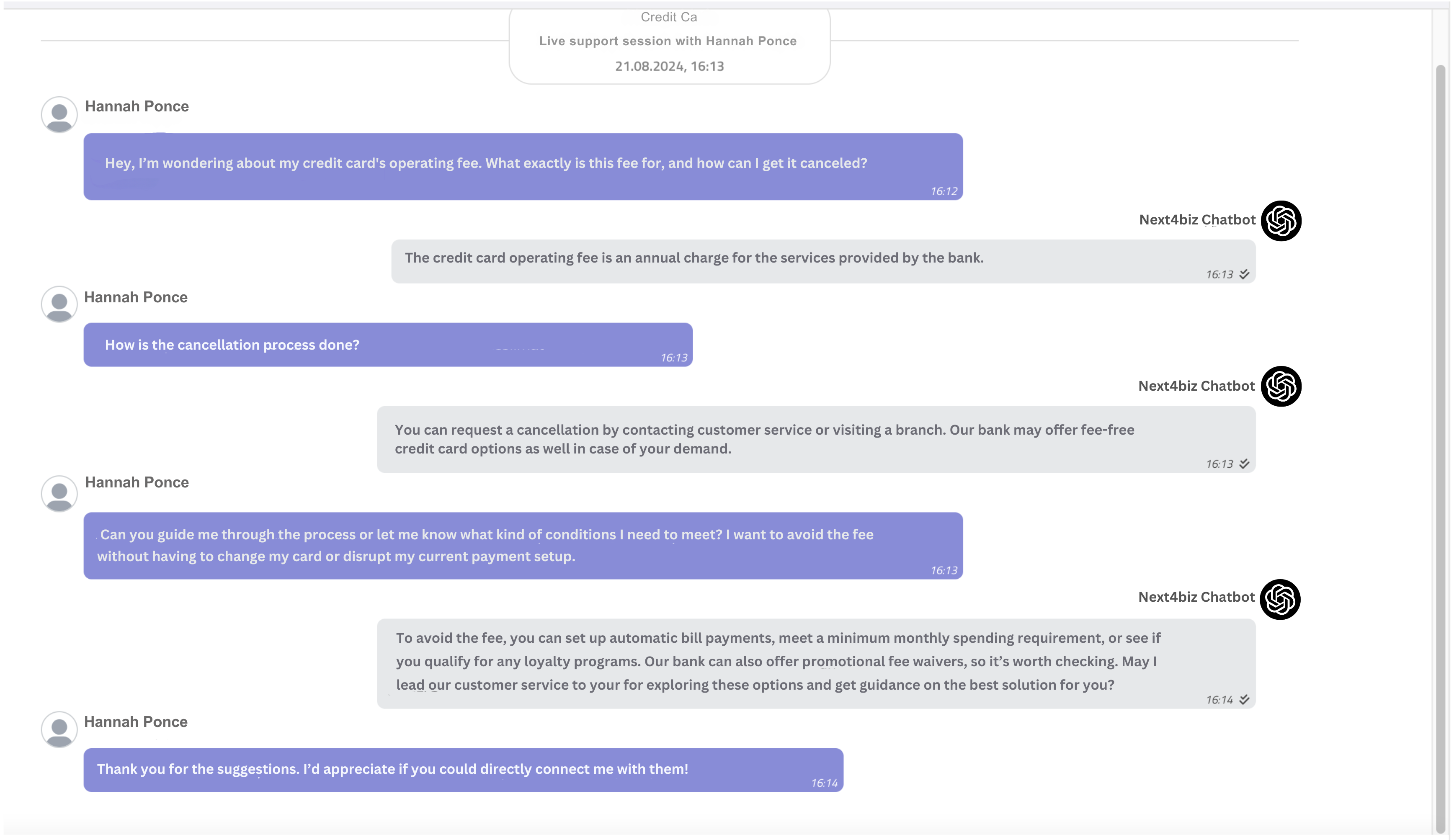Click Hannah Ponce's avatar above 'Thank you' message
The width and height of the screenshot is (1454, 840).
(x=59, y=730)
